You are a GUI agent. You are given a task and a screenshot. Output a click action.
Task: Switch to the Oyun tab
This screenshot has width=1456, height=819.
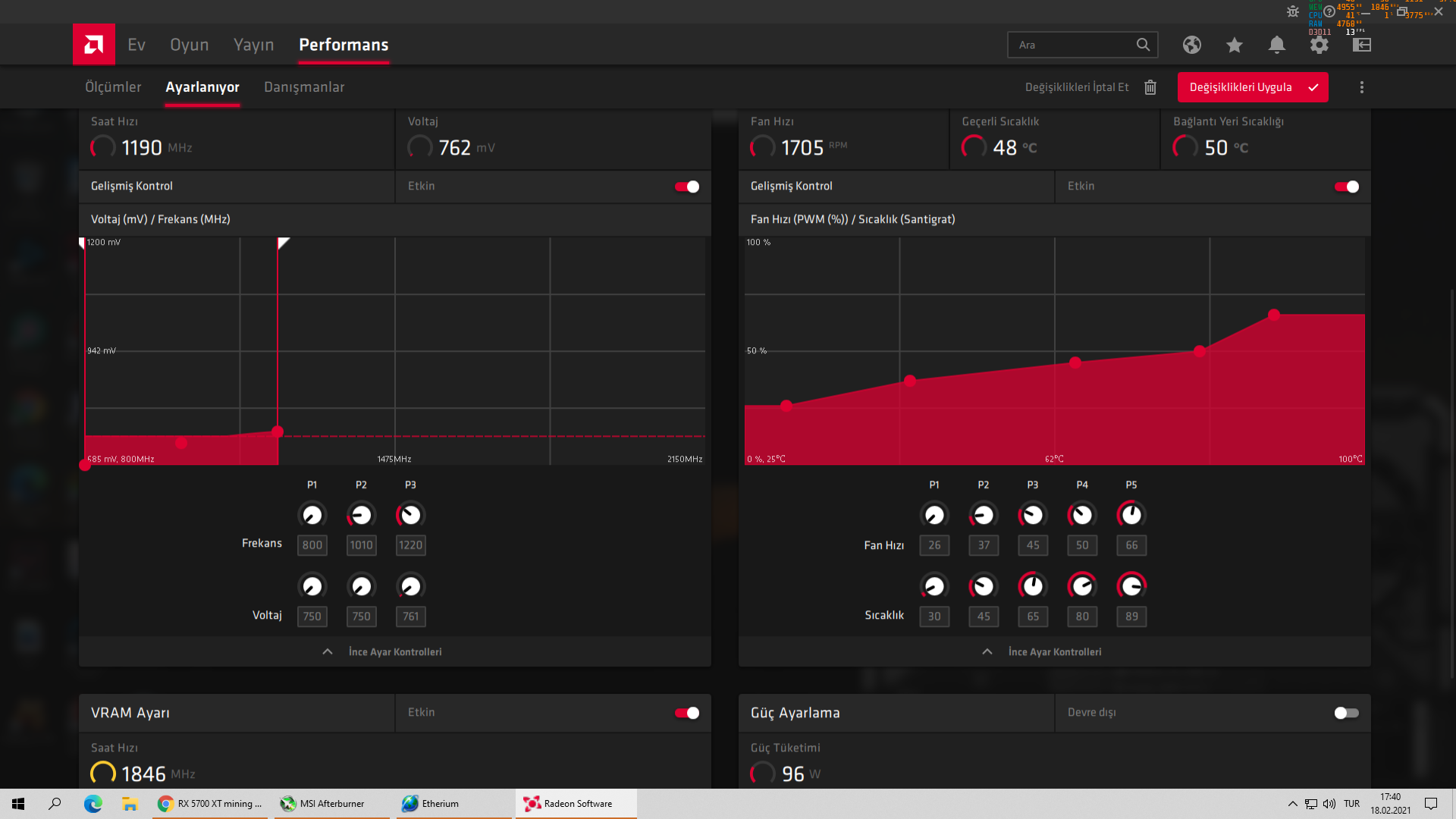(x=189, y=45)
